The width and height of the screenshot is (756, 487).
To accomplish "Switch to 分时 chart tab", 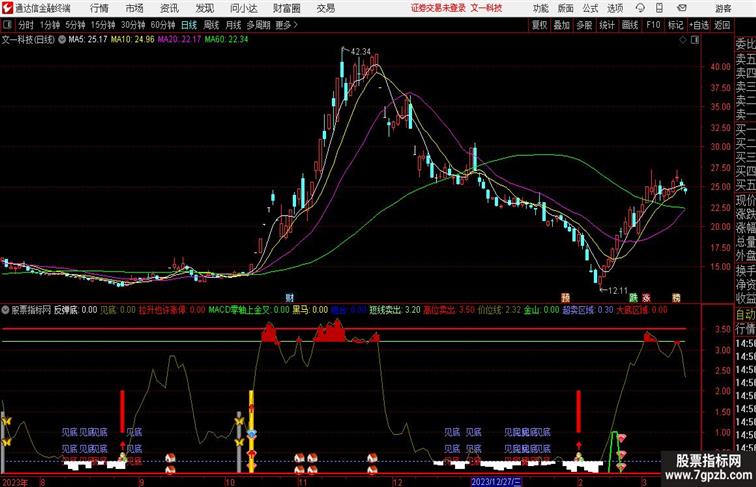I will tap(26, 25).
